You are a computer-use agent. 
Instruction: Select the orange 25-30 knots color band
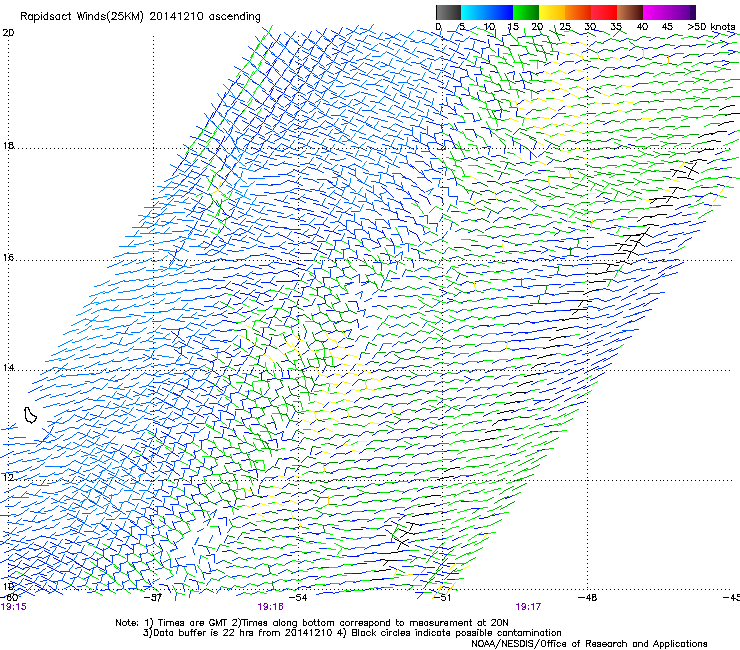[x=578, y=12]
